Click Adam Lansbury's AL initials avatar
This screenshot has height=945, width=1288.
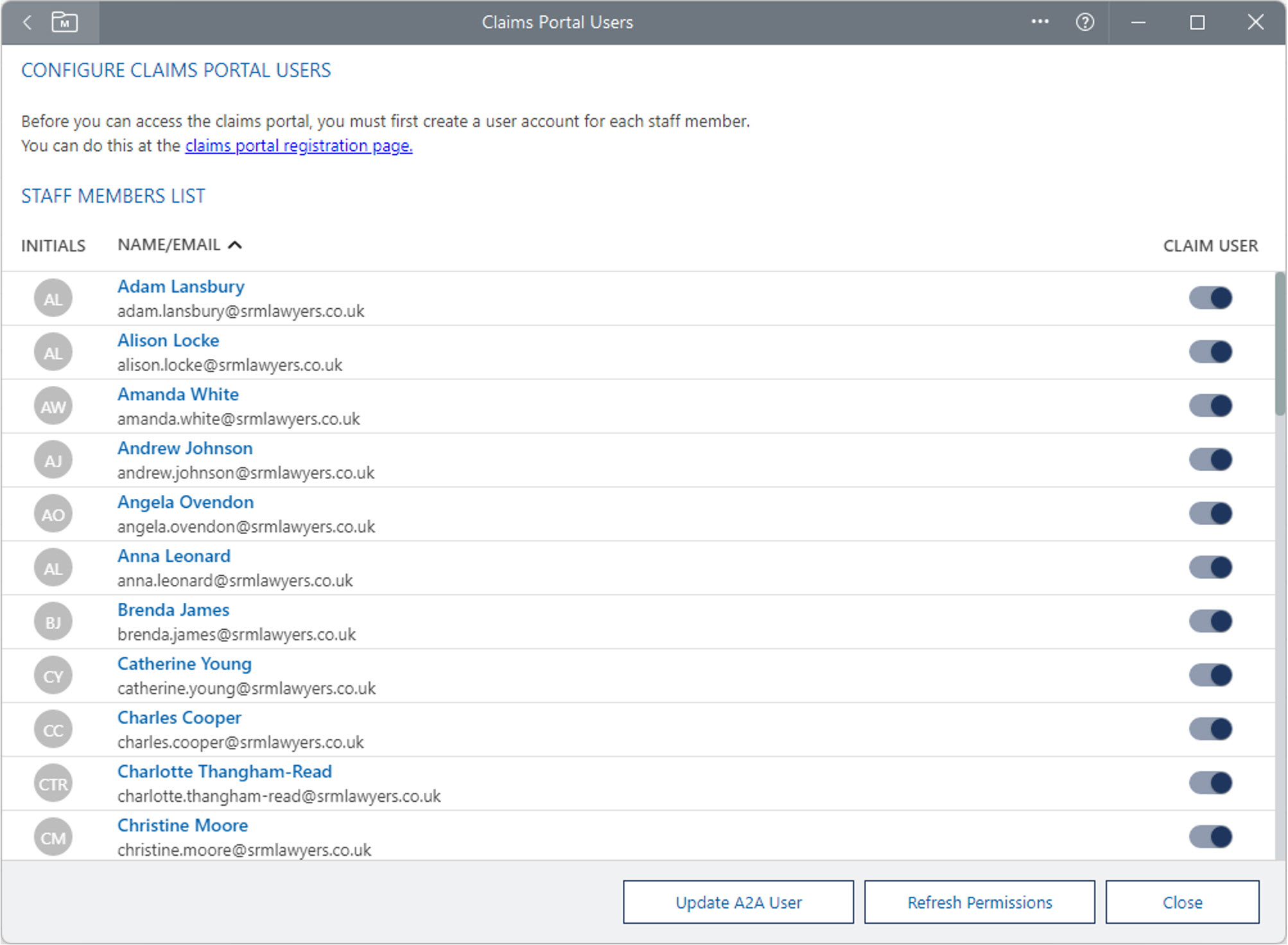(x=53, y=299)
